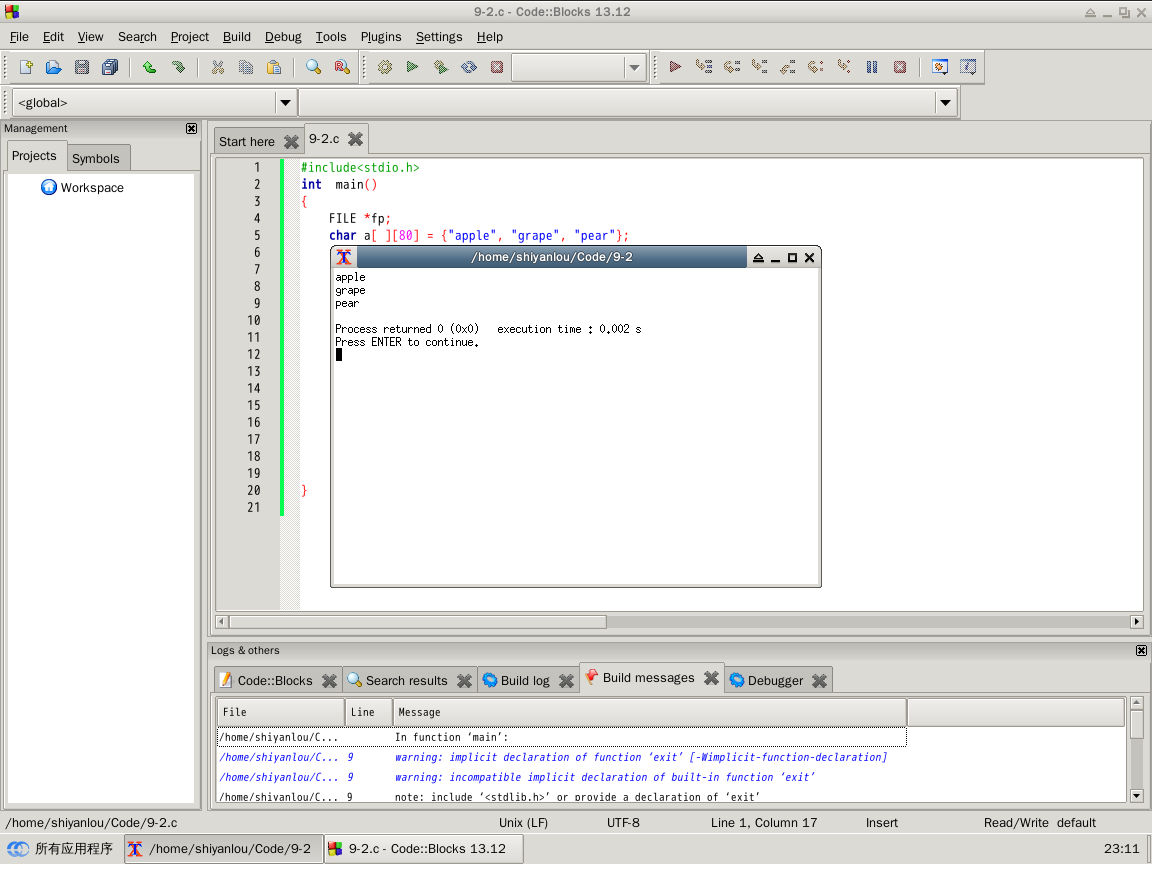
Task: Open the Debugging windows icon
Action: (940, 67)
